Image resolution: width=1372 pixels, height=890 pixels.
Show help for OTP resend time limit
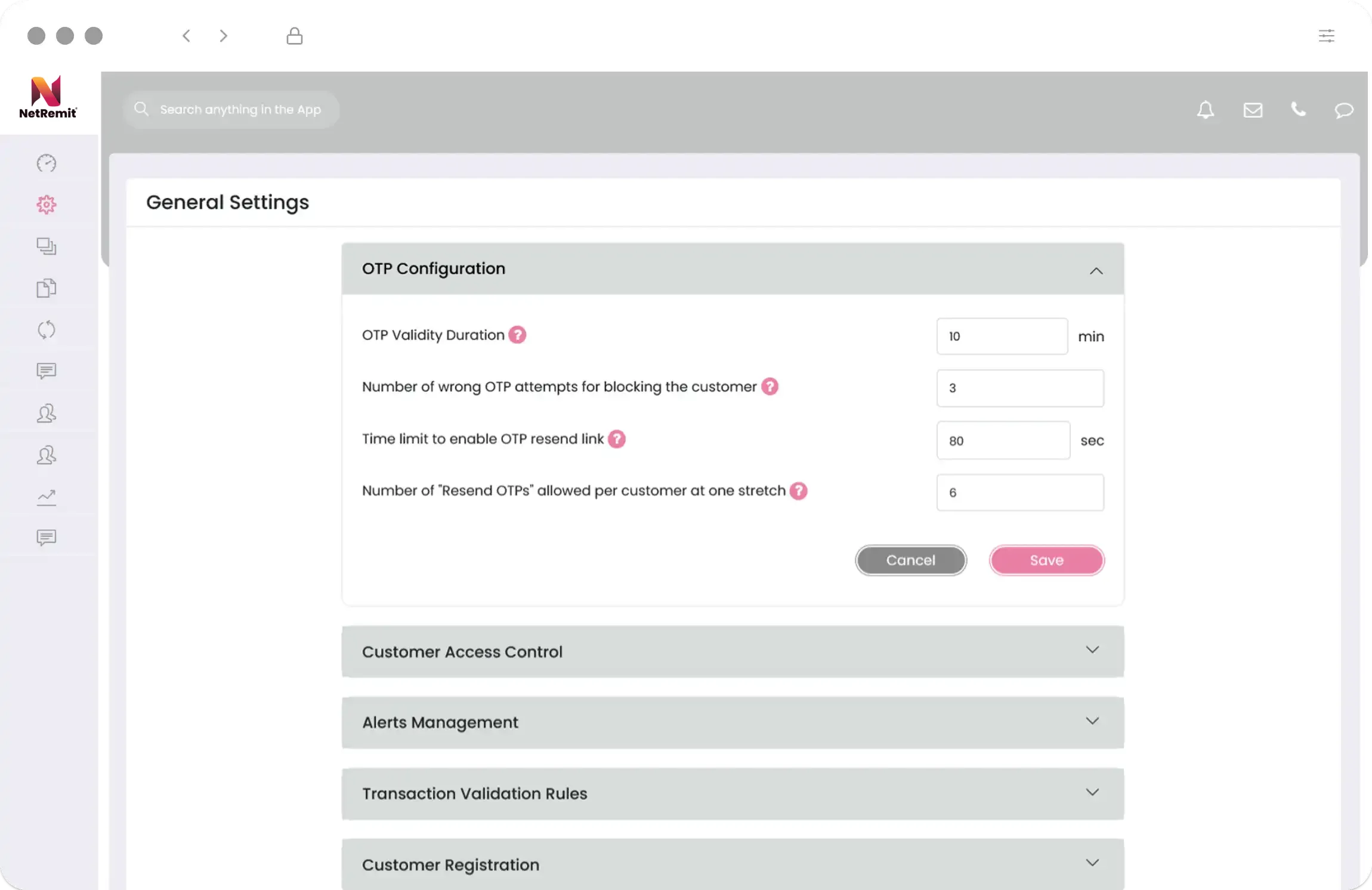click(x=617, y=439)
